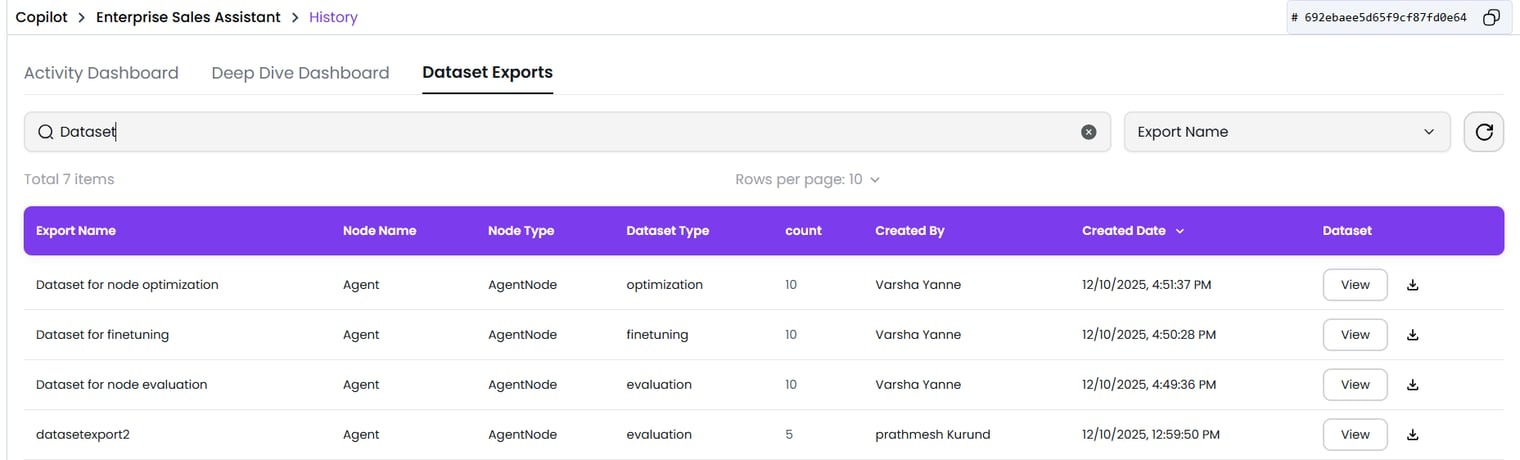The height and width of the screenshot is (460, 1520).
Task: Clear the search field text
Action: tap(1089, 132)
